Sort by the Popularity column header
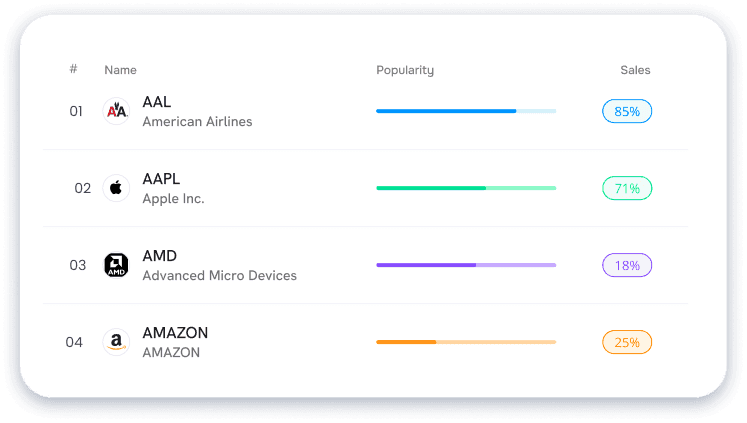The height and width of the screenshot is (423, 747). 405,70
